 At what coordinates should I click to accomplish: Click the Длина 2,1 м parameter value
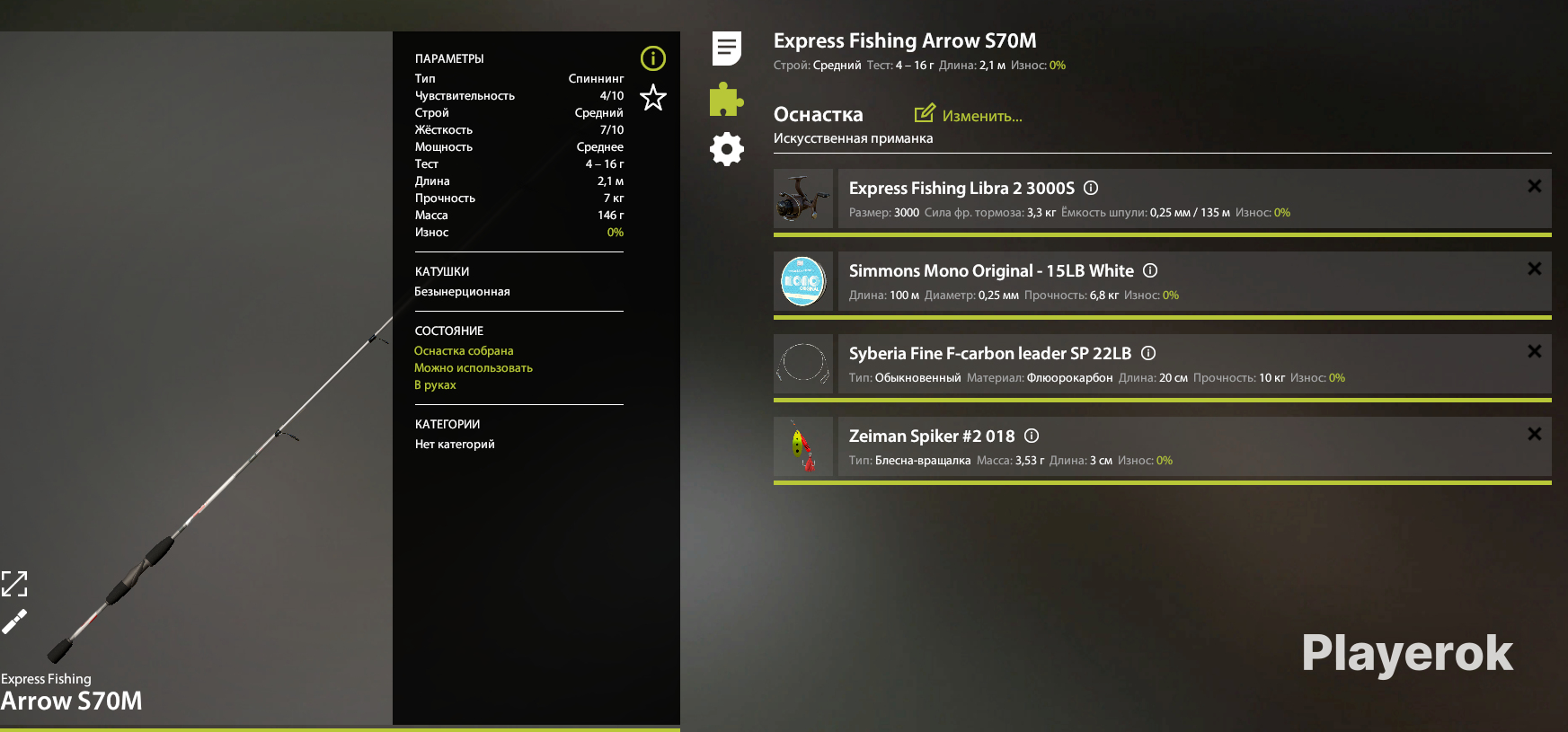(x=611, y=181)
